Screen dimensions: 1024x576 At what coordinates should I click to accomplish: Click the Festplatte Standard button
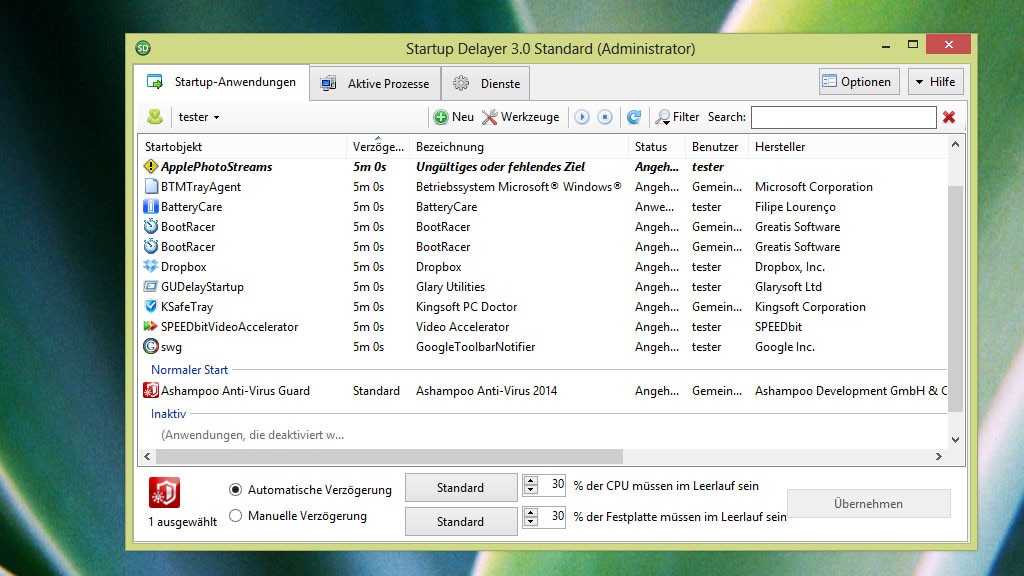click(461, 521)
